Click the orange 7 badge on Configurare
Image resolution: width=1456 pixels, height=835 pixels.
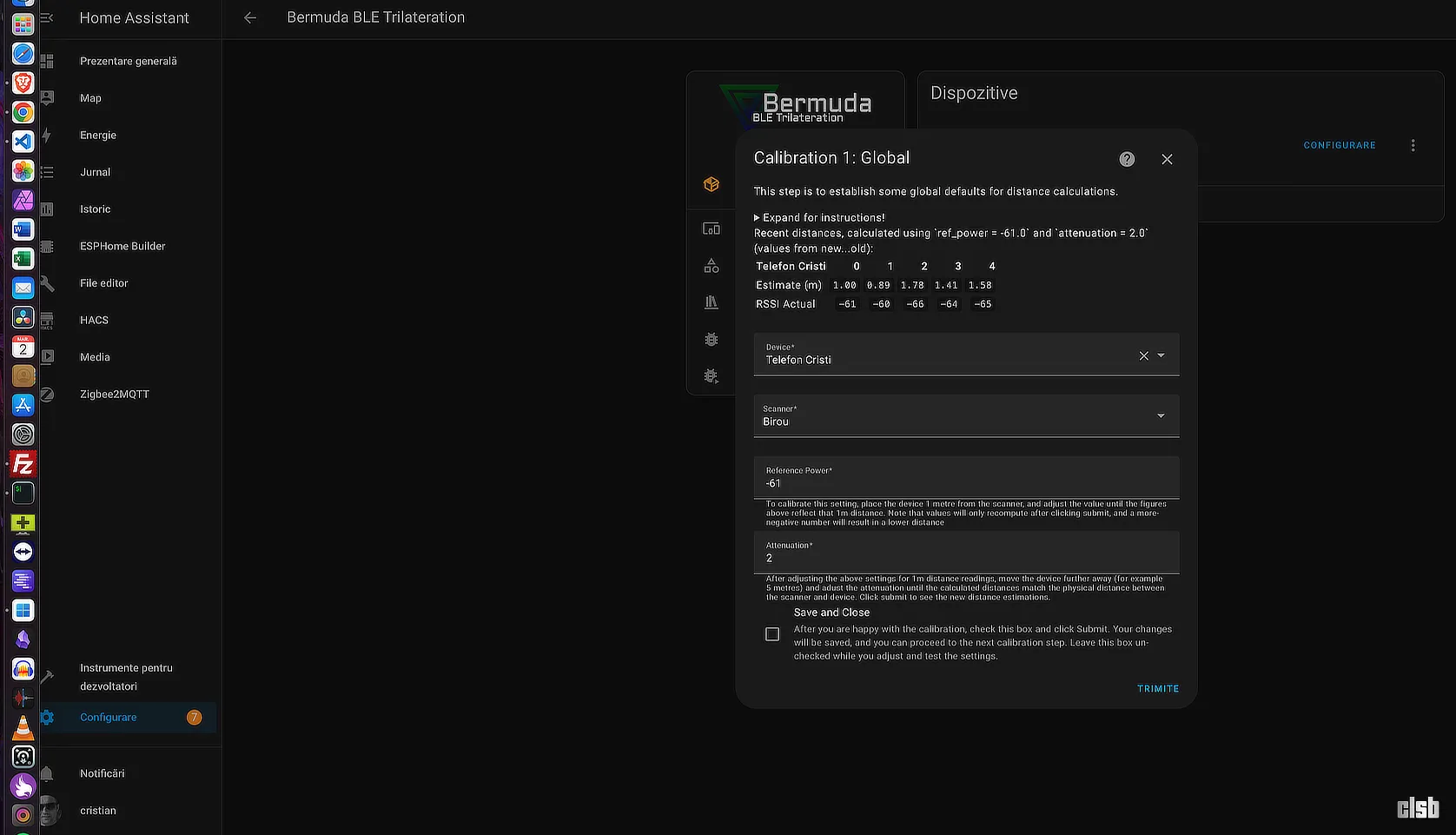click(195, 718)
